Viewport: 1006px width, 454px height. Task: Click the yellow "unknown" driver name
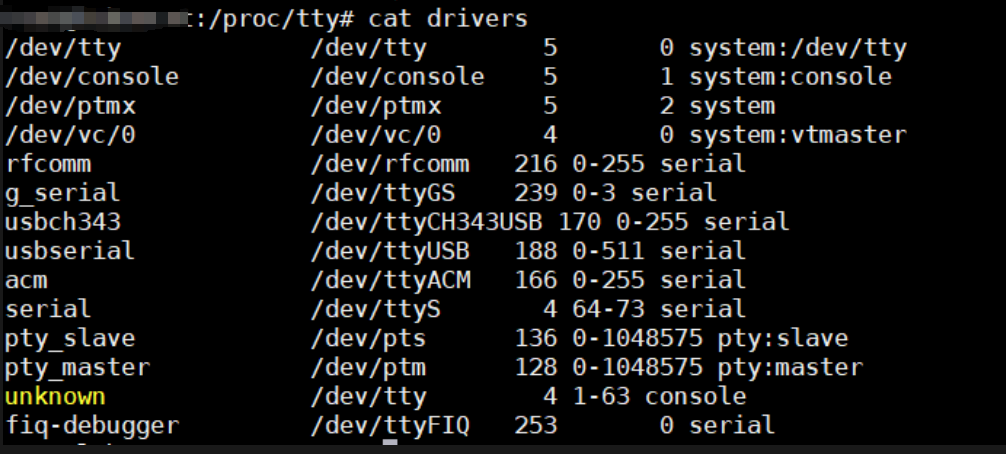click(x=55, y=396)
